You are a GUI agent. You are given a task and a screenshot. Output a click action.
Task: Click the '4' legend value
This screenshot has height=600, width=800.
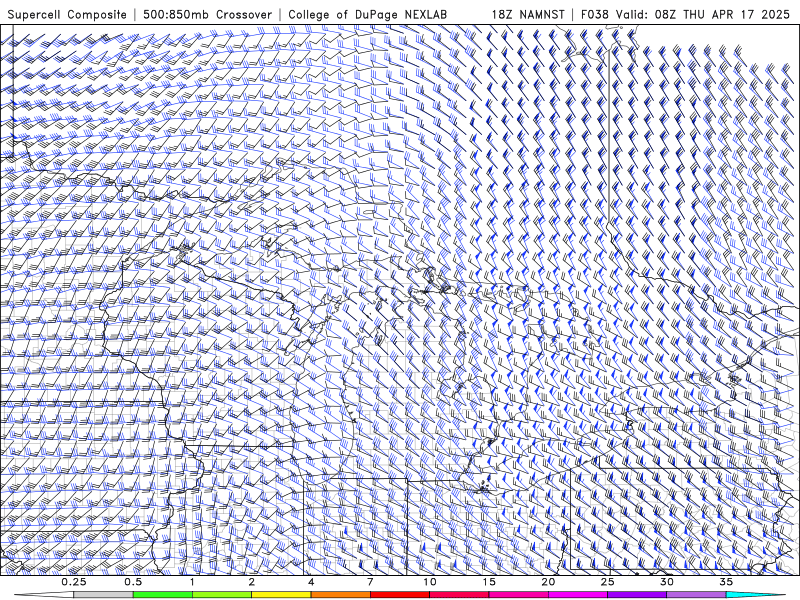tap(311, 582)
